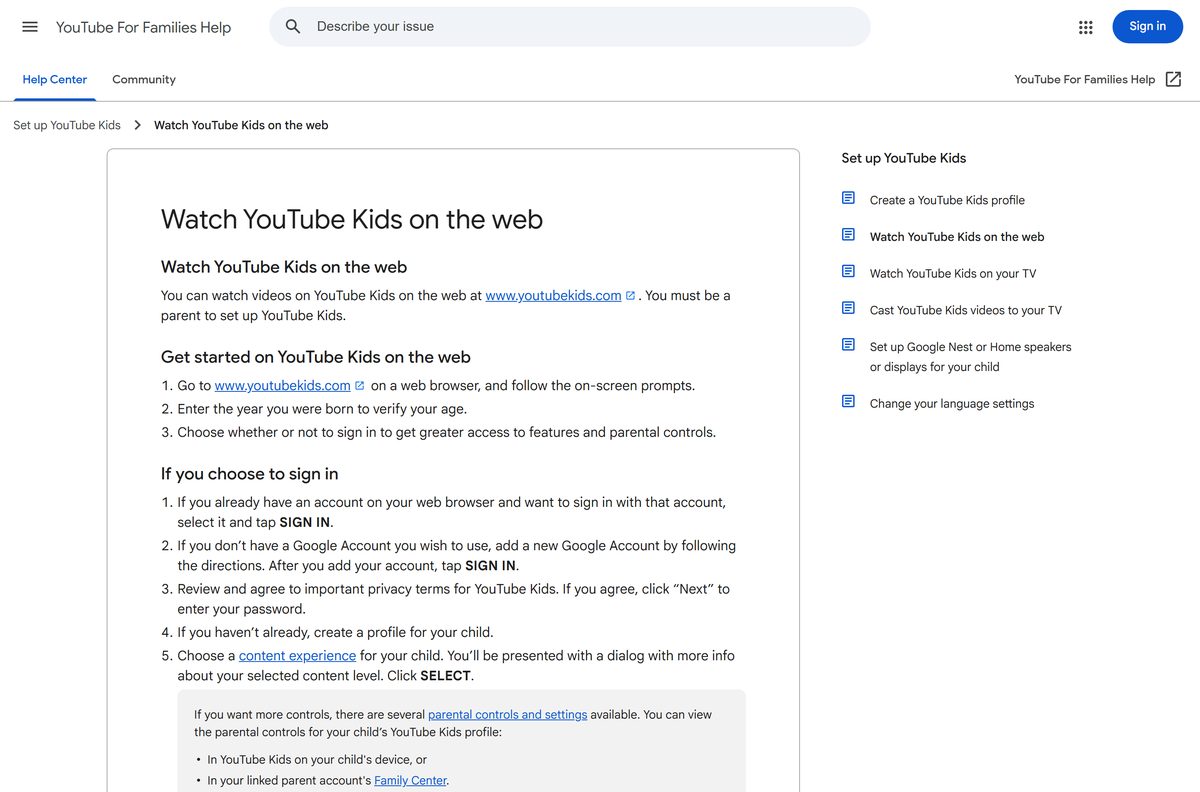This screenshot has width=1200, height=792.
Task: Click article icon next to Watch YouTube Kids on your TV
Action: [848, 271]
